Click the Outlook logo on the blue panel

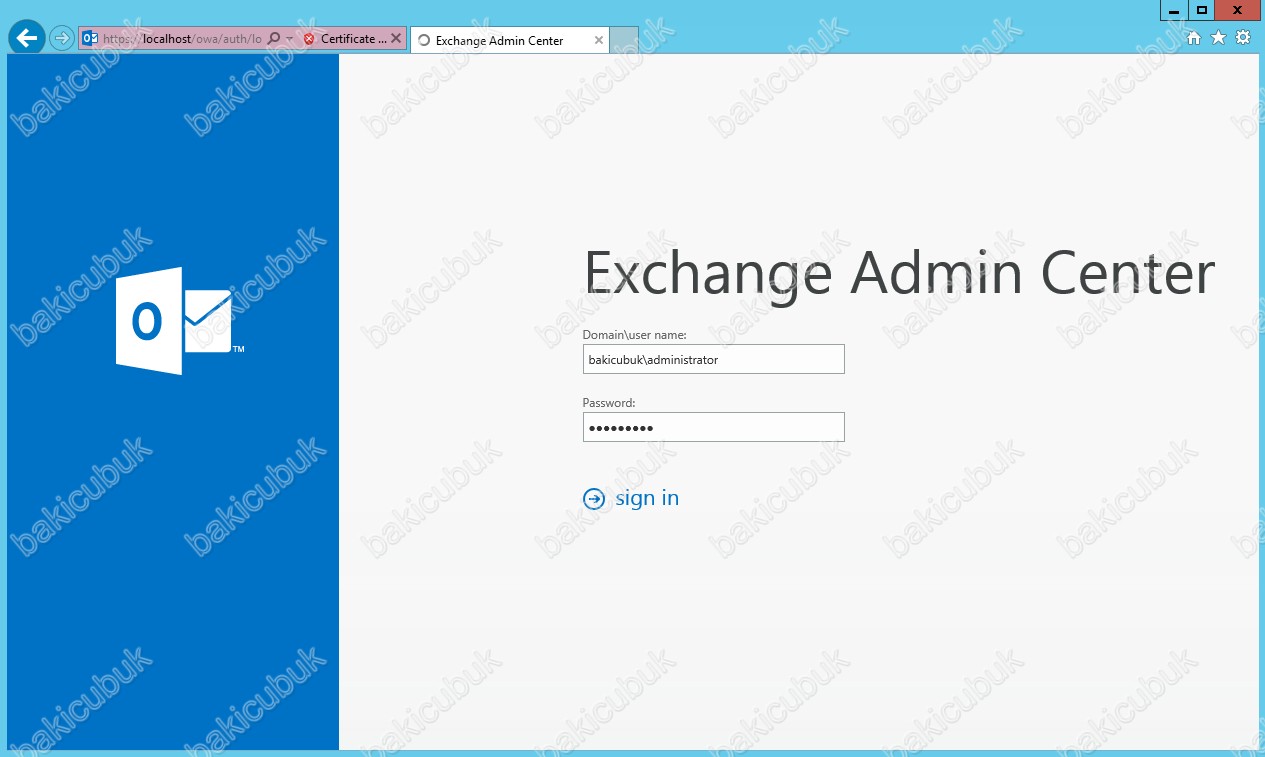coord(180,321)
